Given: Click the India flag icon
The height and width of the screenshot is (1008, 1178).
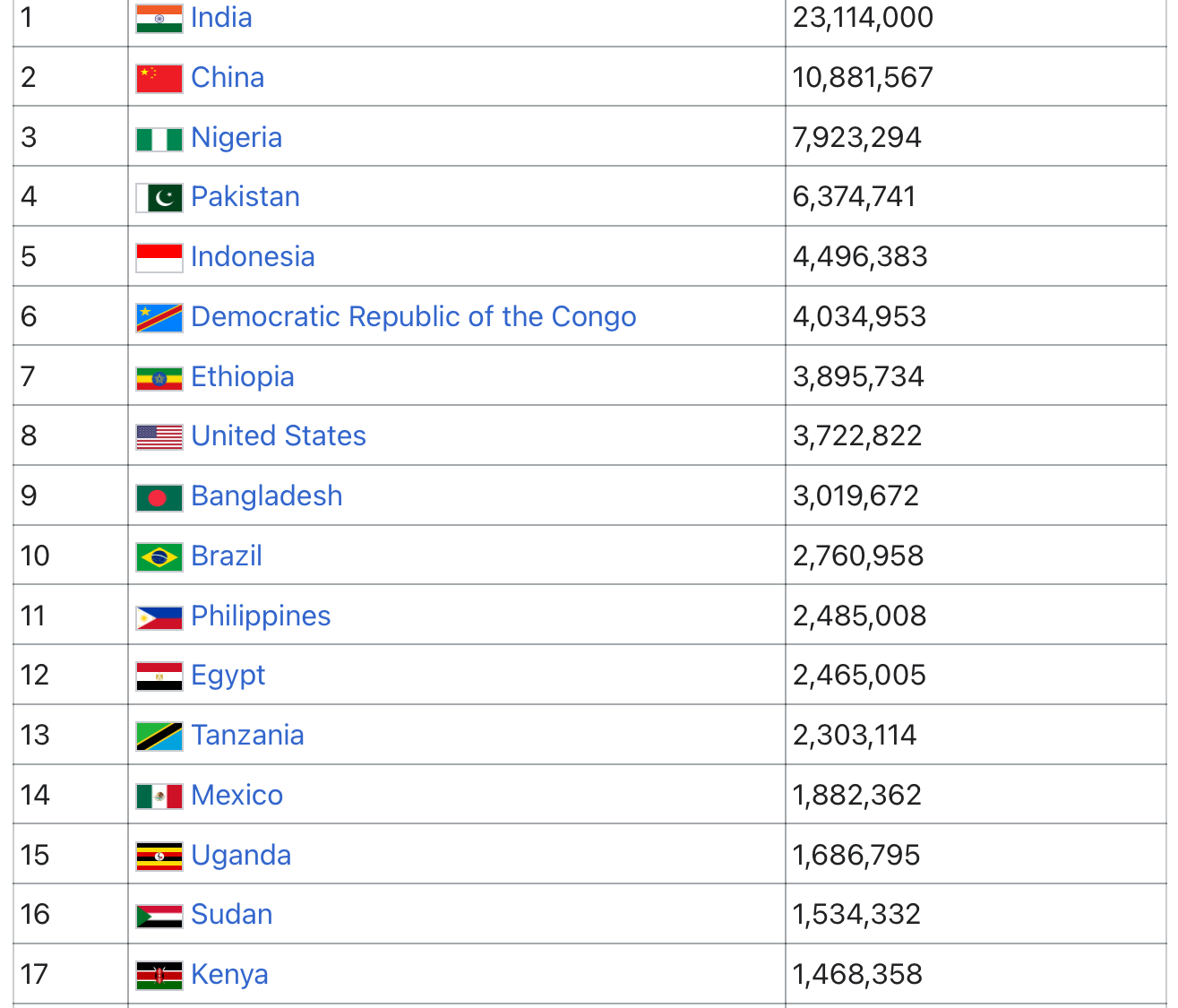Looking at the screenshot, I should (x=159, y=19).
